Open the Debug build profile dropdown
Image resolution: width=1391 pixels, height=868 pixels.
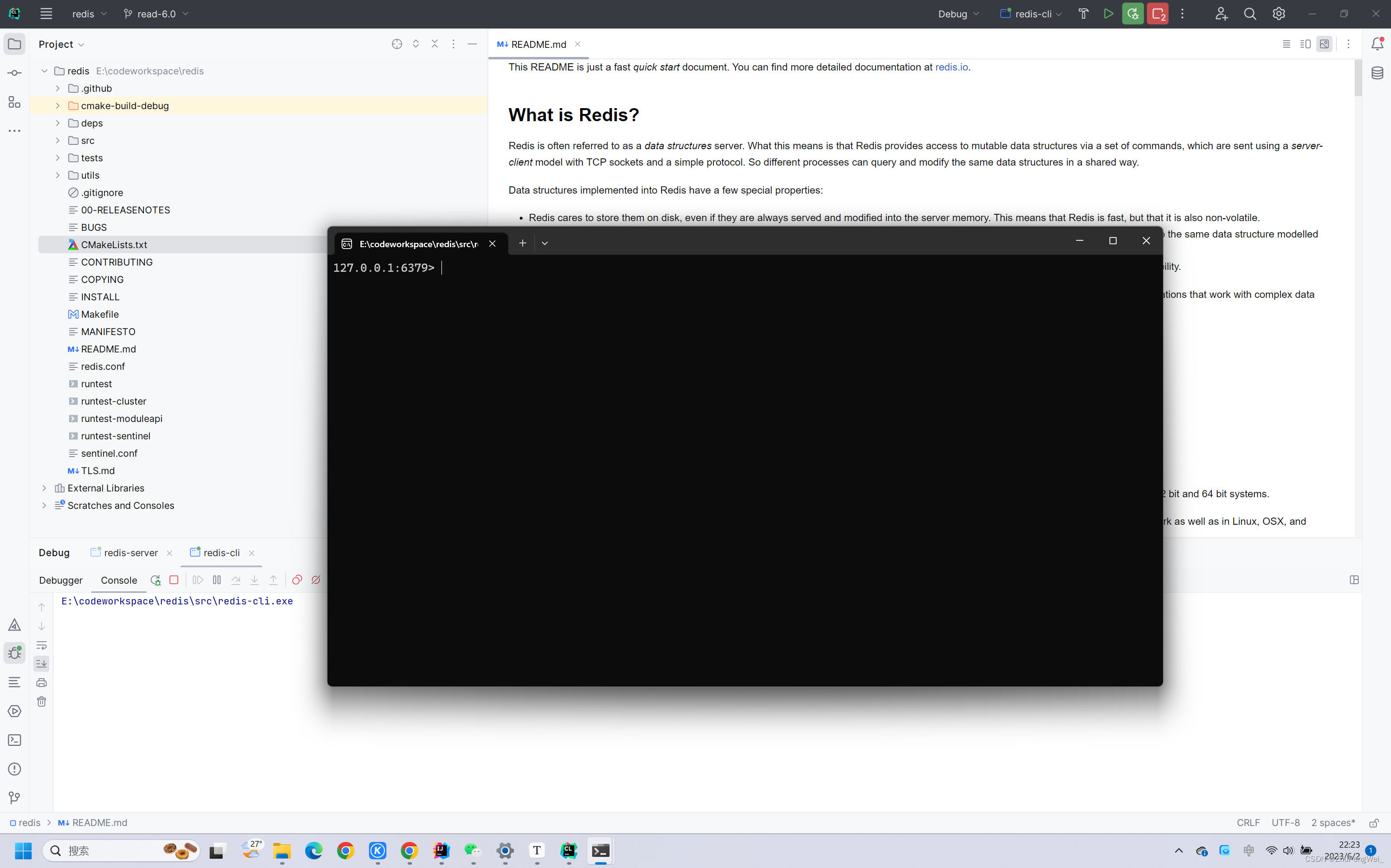pyautogui.click(x=959, y=14)
